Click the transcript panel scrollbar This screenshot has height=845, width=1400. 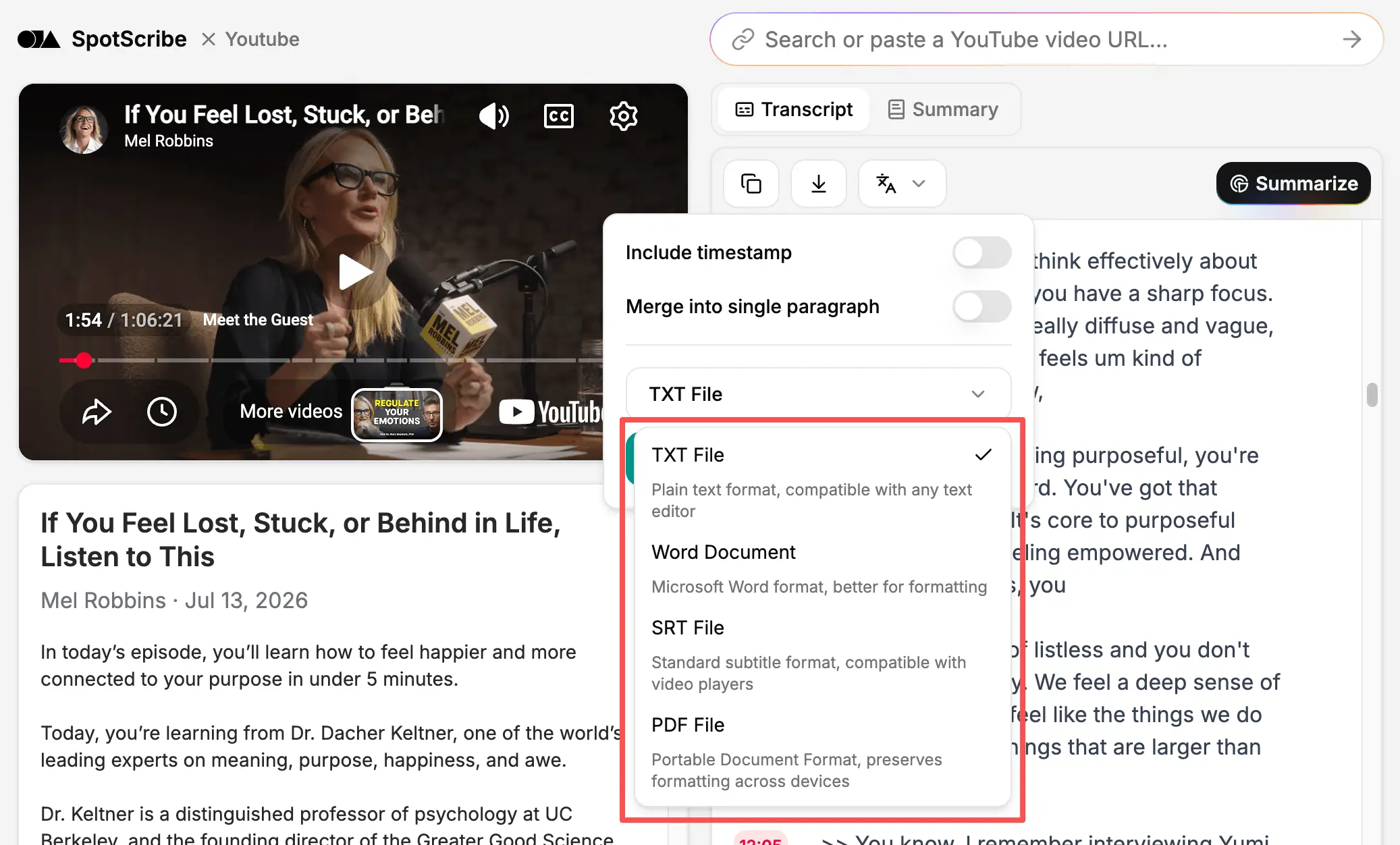click(1372, 395)
